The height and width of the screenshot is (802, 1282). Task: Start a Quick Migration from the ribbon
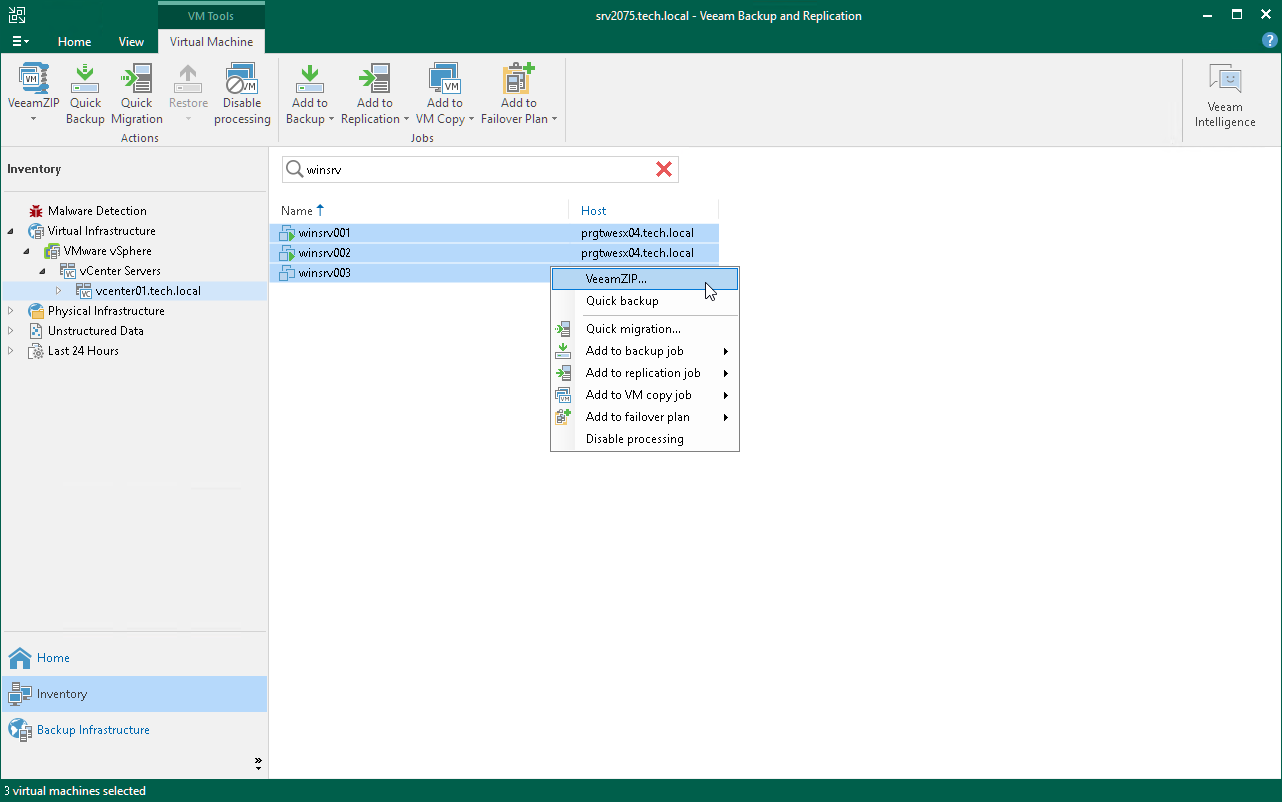(x=136, y=90)
